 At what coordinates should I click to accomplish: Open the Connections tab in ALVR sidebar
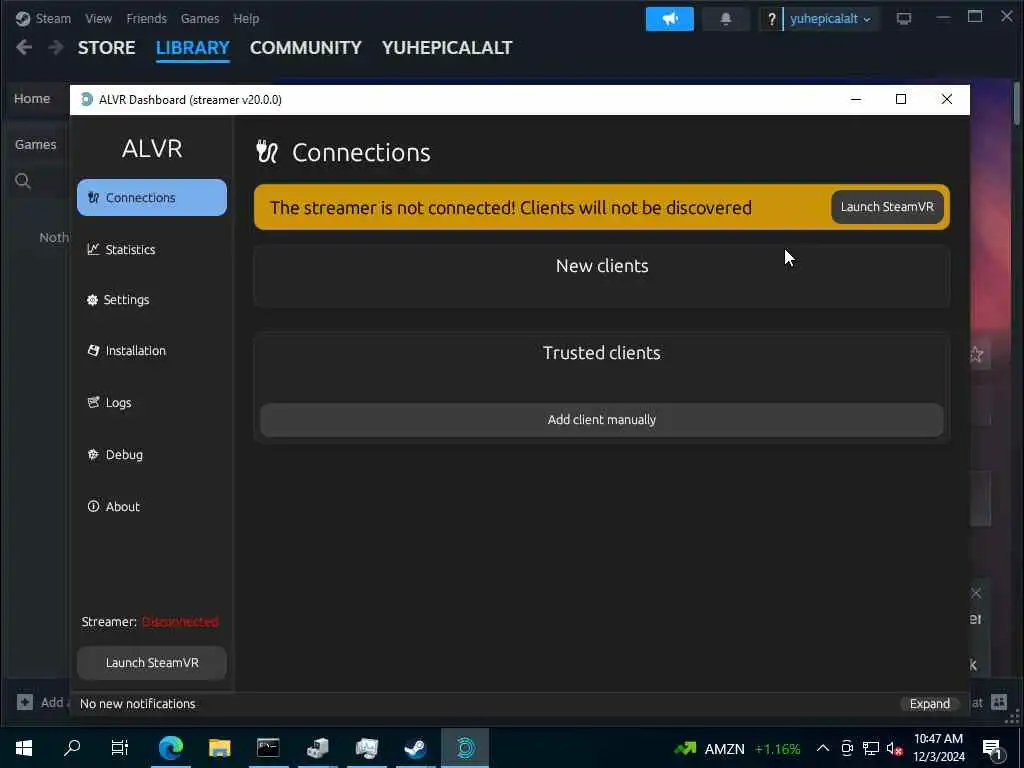152,197
